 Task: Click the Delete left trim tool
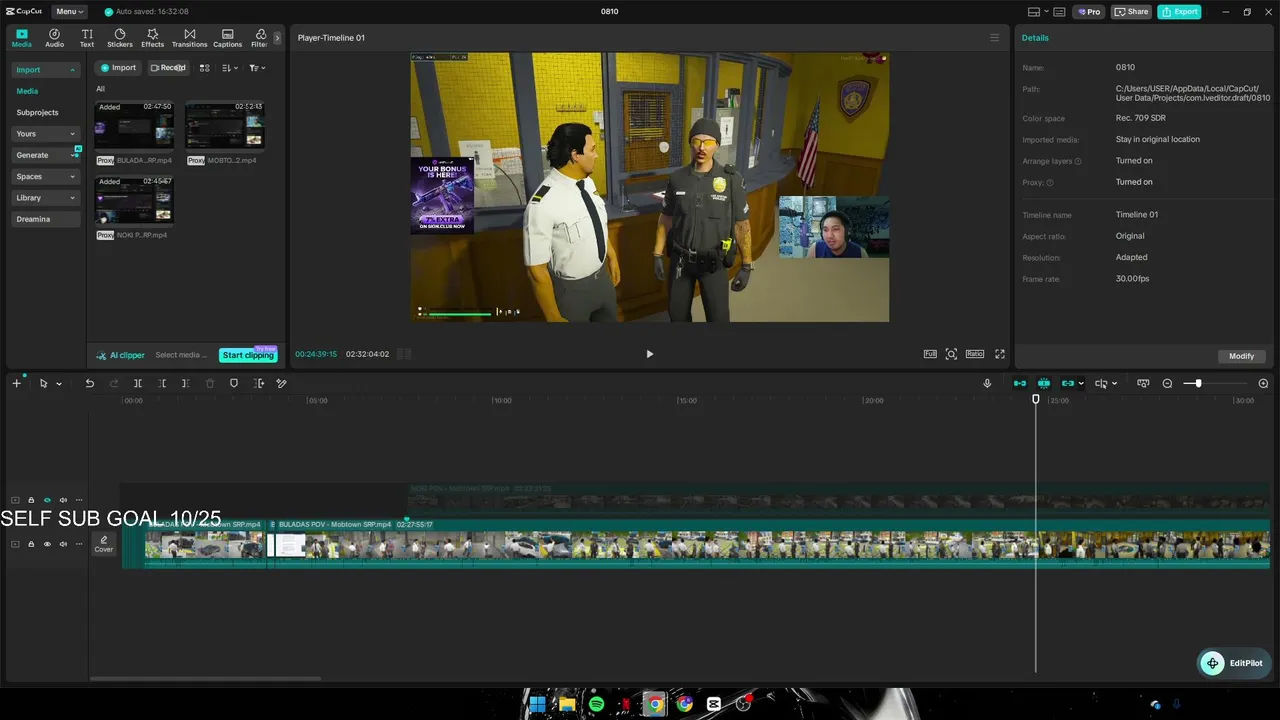coord(162,383)
